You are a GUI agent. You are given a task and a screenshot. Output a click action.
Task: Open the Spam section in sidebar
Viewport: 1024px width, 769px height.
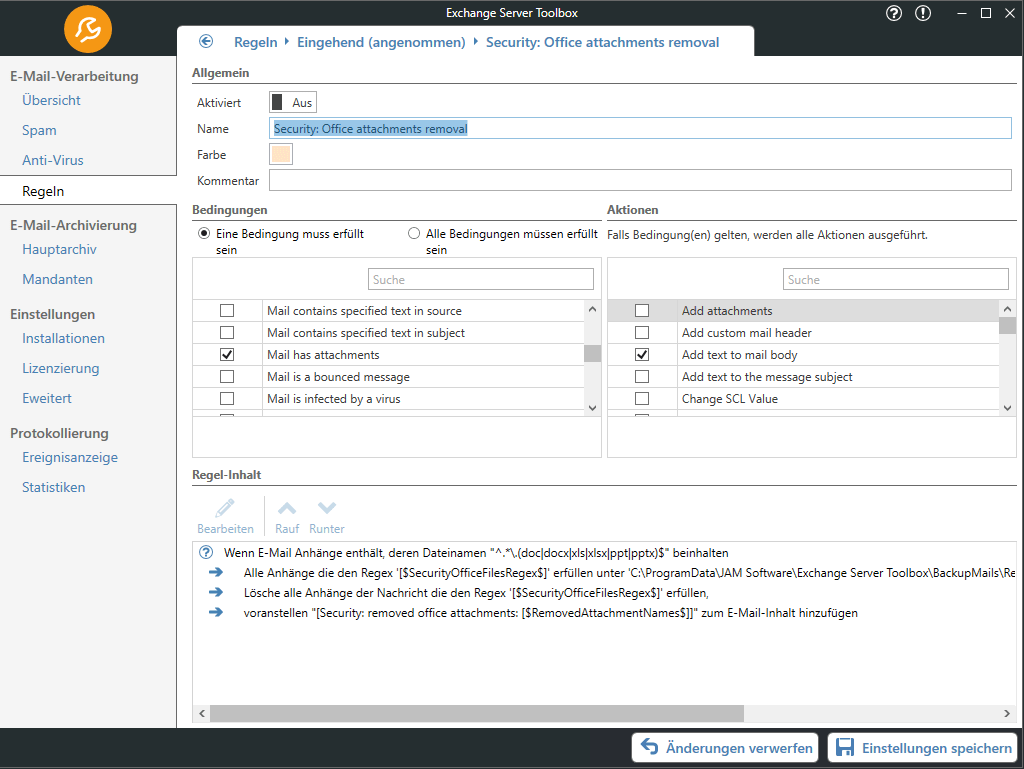[x=39, y=131]
